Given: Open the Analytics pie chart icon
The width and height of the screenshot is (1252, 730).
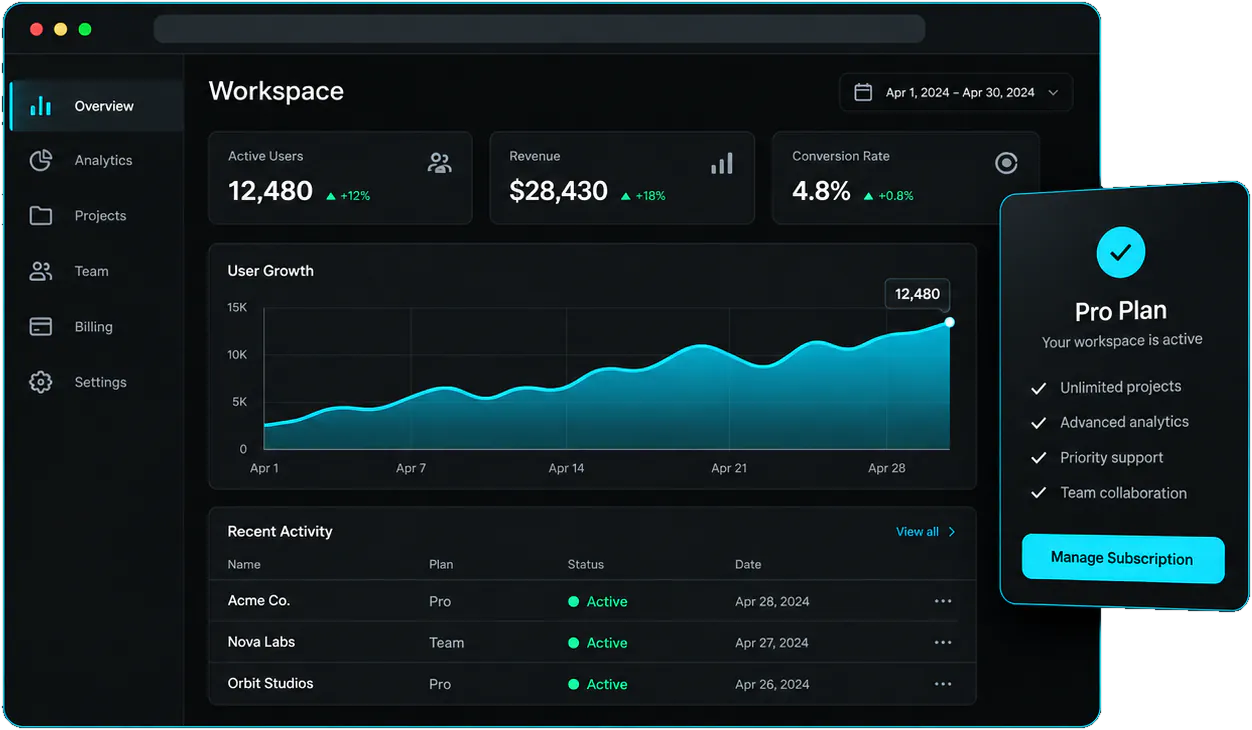Looking at the screenshot, I should [41, 160].
